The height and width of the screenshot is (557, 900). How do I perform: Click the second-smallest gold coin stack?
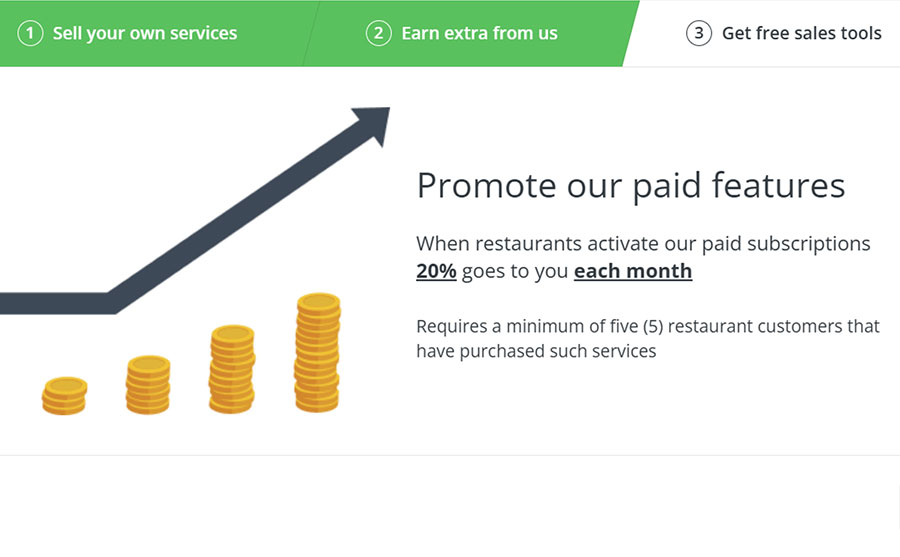click(148, 384)
